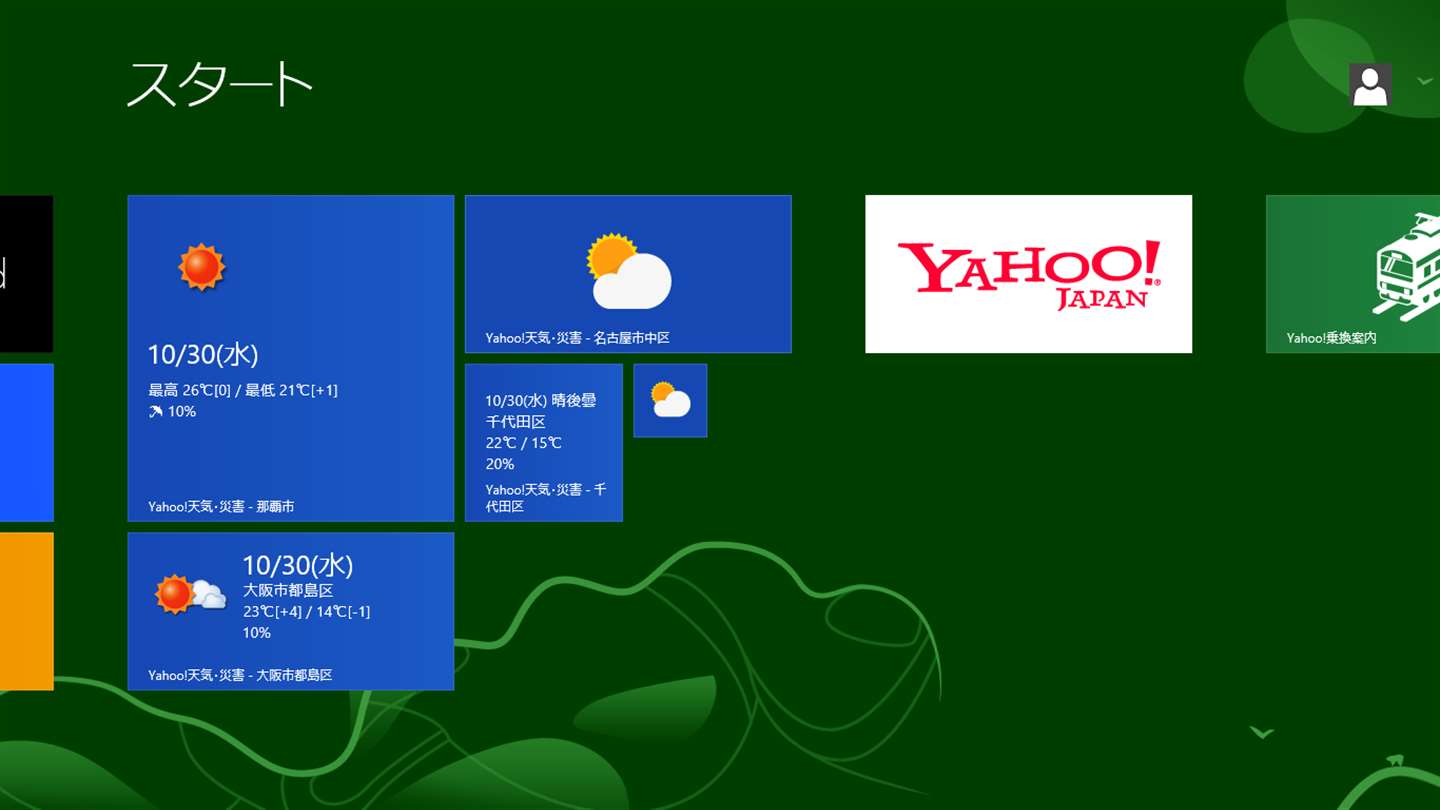The height and width of the screenshot is (810, 1440).
Task: Open the partially visible black tile
Action: click(x=26, y=274)
